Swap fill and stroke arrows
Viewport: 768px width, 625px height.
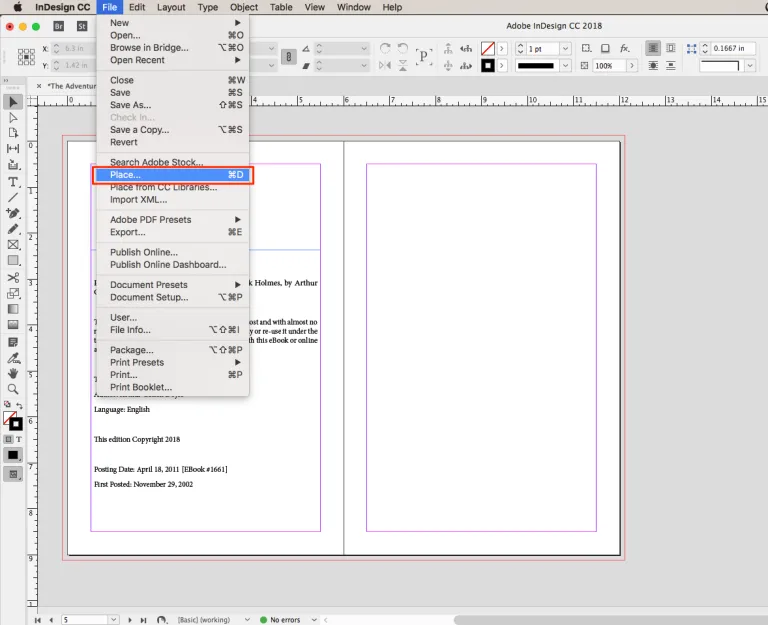(20, 405)
